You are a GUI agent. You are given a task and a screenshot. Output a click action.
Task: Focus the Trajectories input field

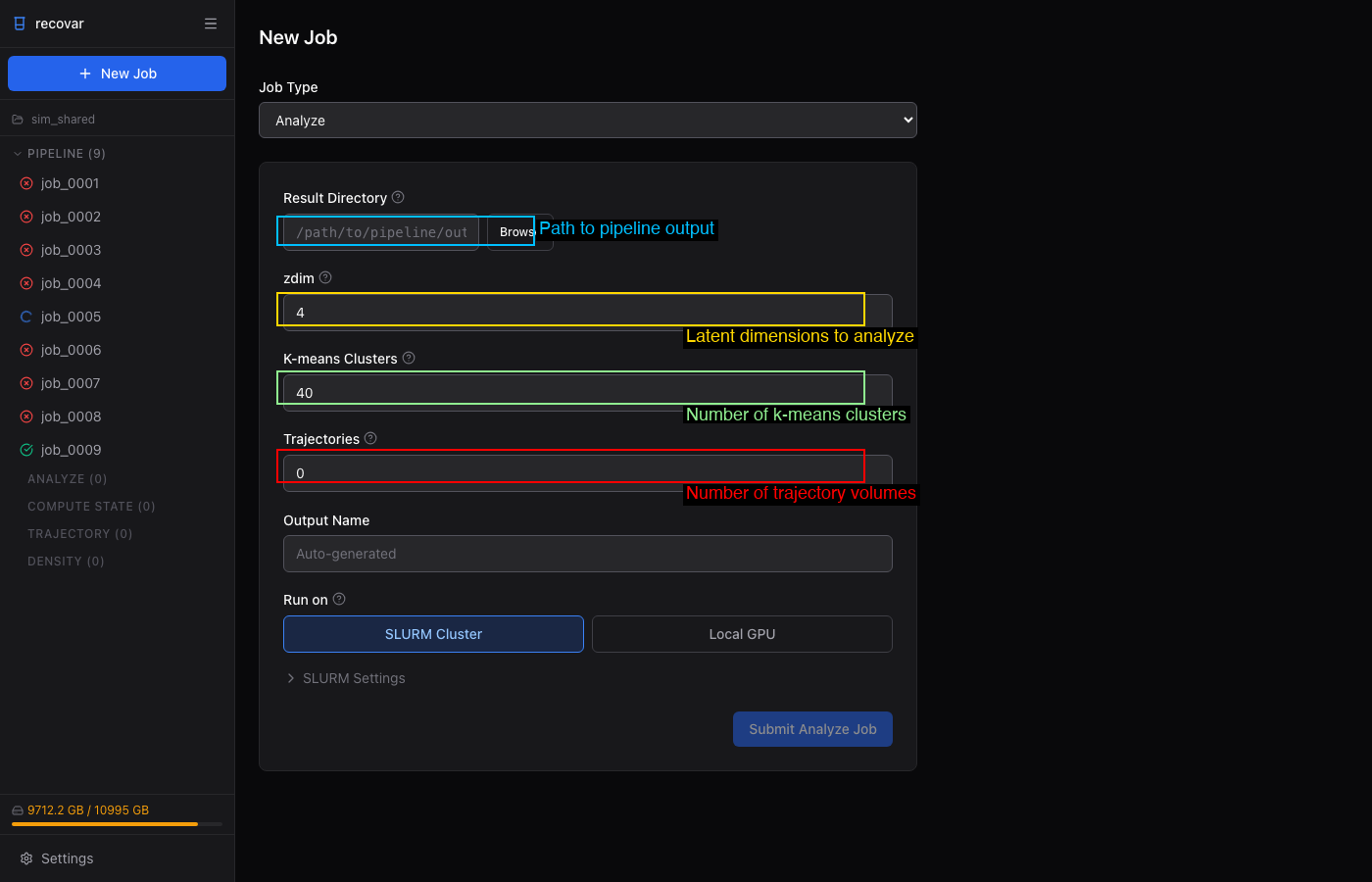coord(588,473)
